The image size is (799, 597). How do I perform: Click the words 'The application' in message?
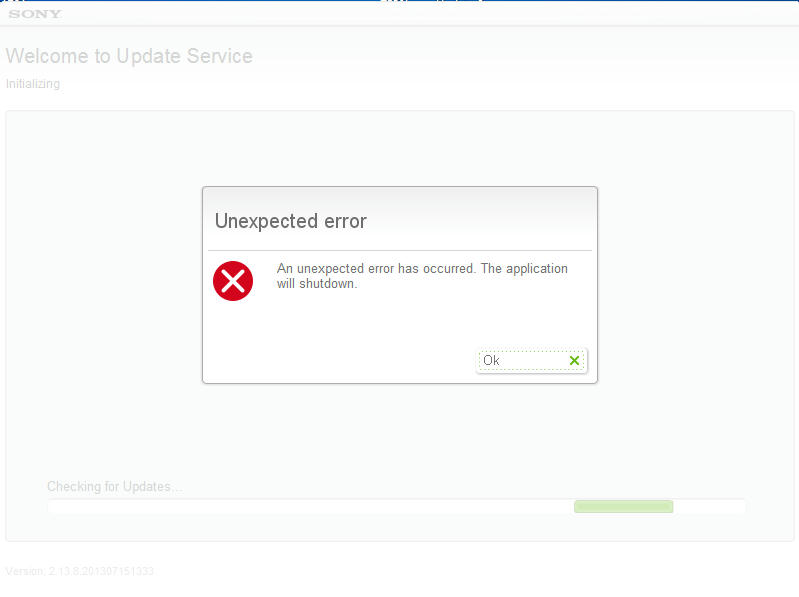(524, 268)
